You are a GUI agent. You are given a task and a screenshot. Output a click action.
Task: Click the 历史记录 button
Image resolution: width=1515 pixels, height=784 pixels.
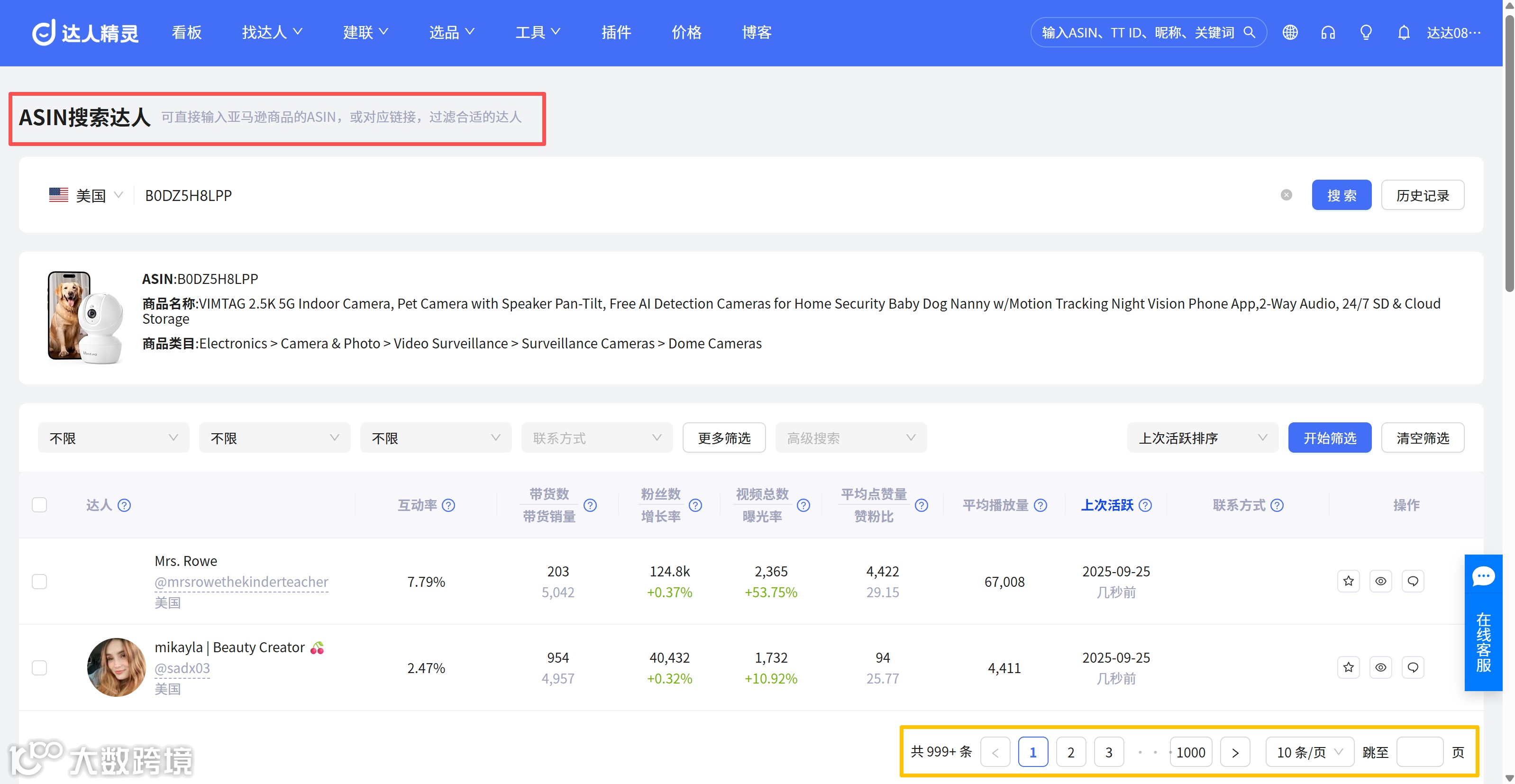pyautogui.click(x=1422, y=195)
